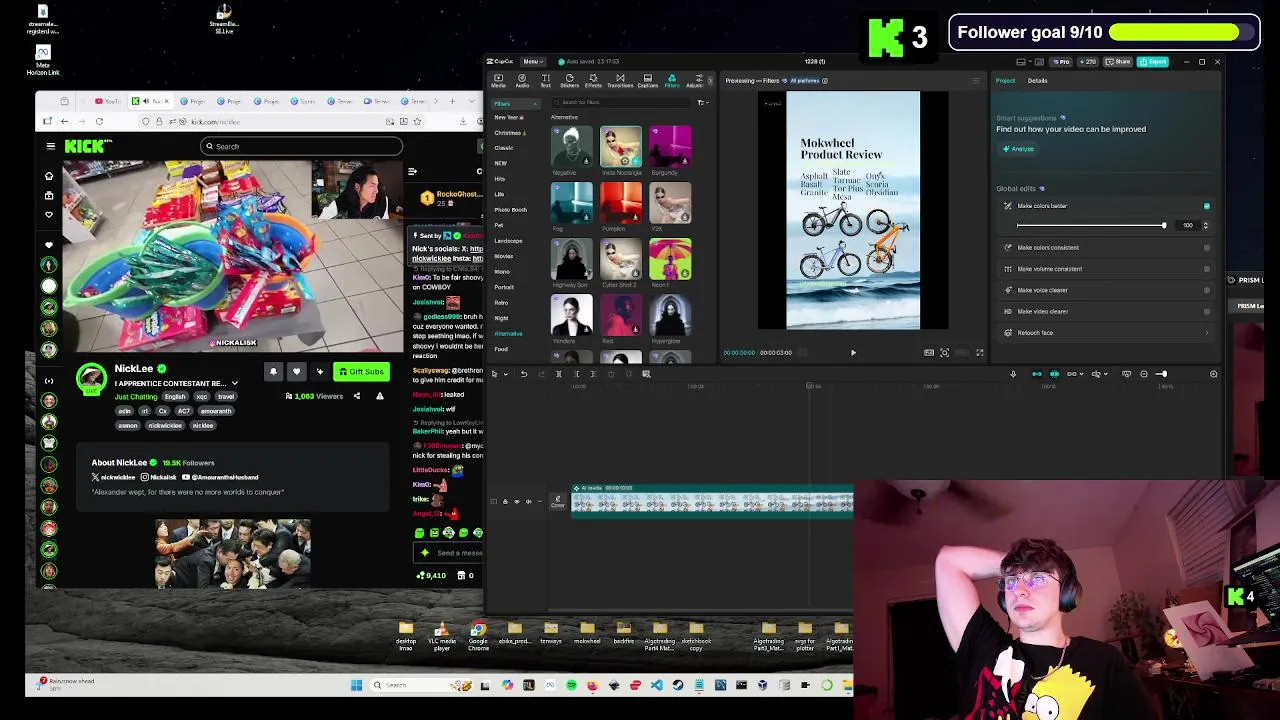Enable Make colors consistent checkbox
The height and width of the screenshot is (720, 1280).
click(1206, 247)
